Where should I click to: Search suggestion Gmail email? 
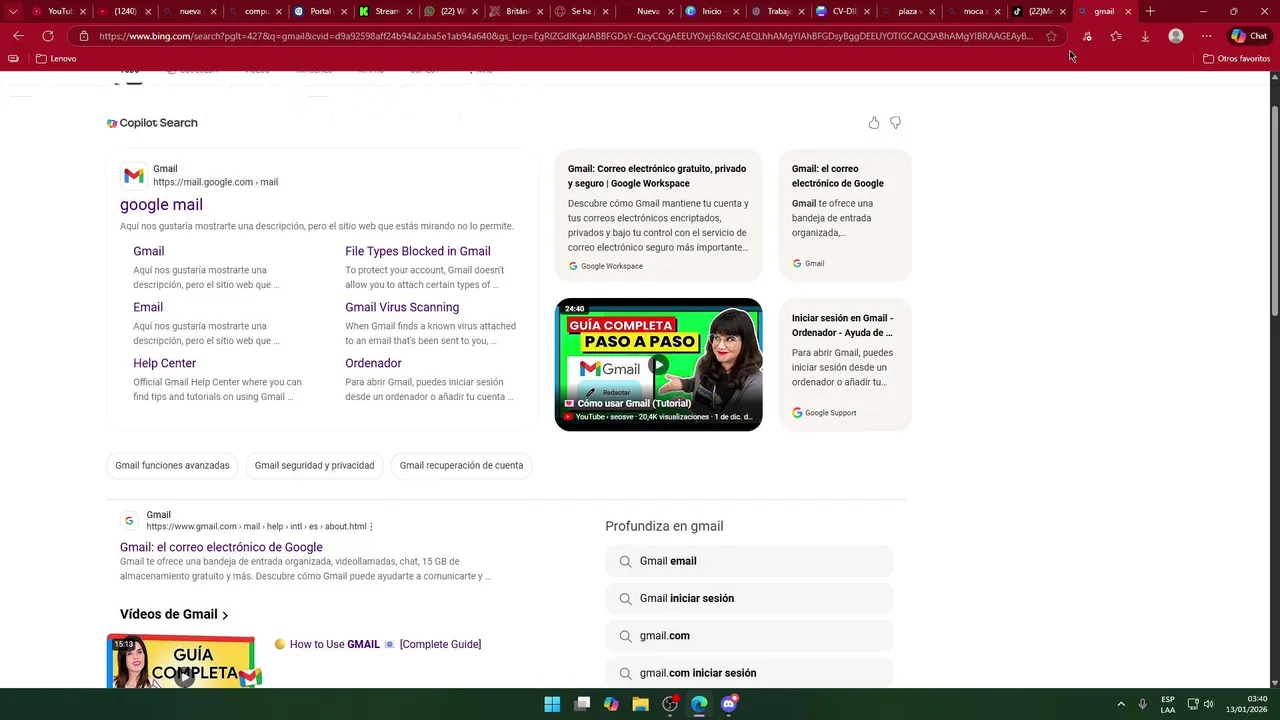coord(749,561)
